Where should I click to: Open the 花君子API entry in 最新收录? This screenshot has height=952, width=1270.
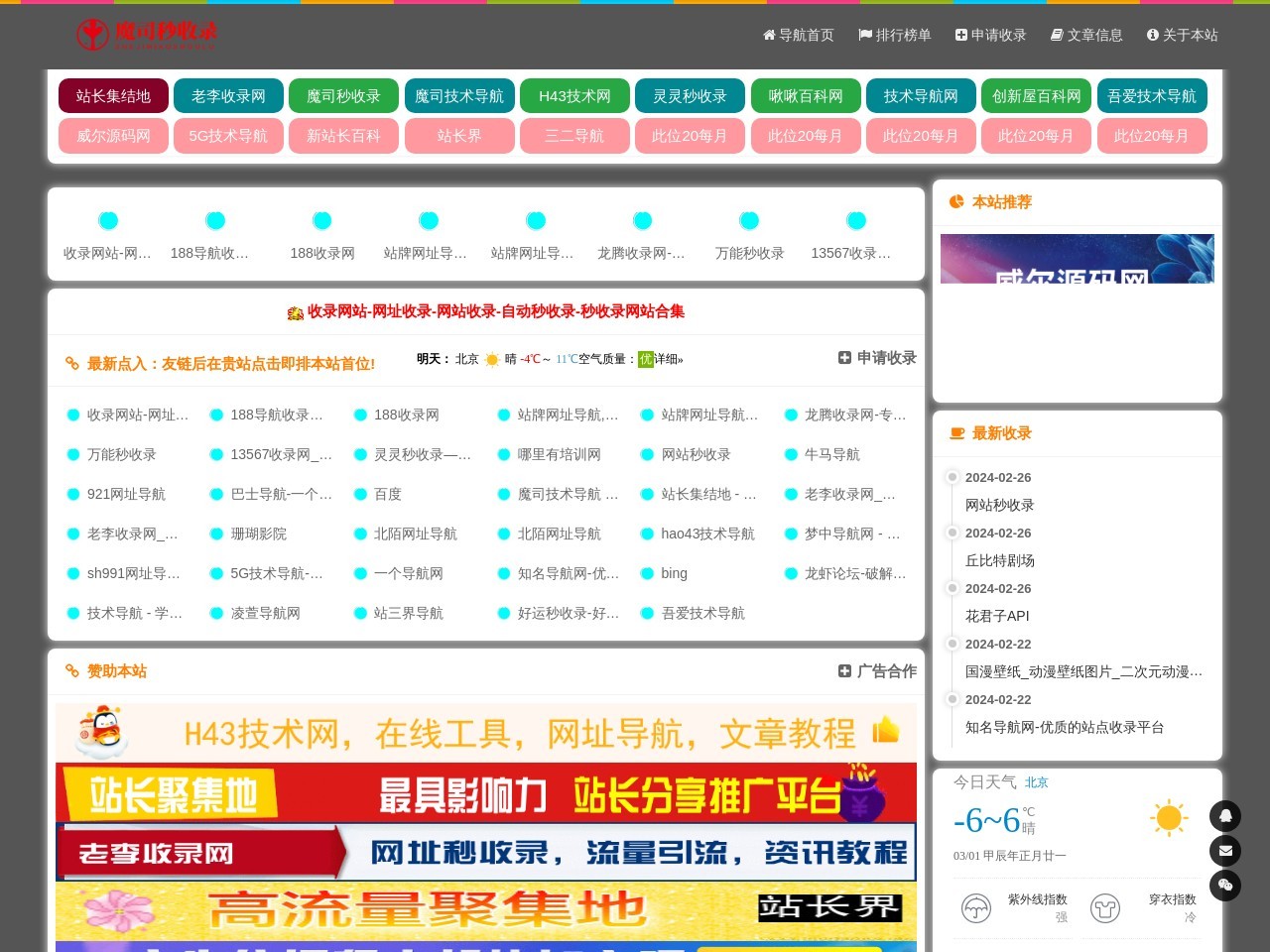click(x=997, y=616)
